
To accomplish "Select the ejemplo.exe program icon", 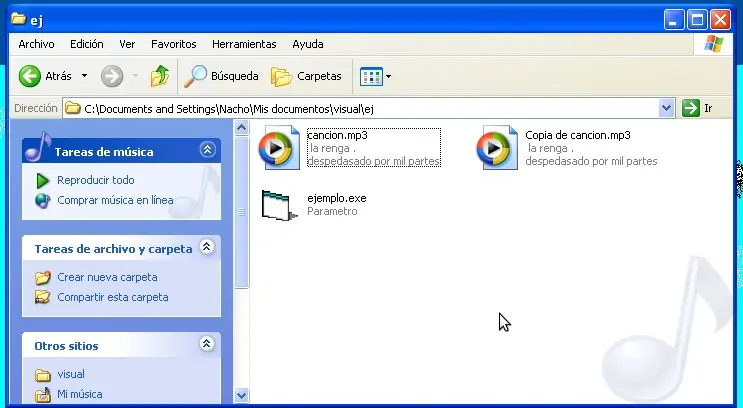I will 279,205.
